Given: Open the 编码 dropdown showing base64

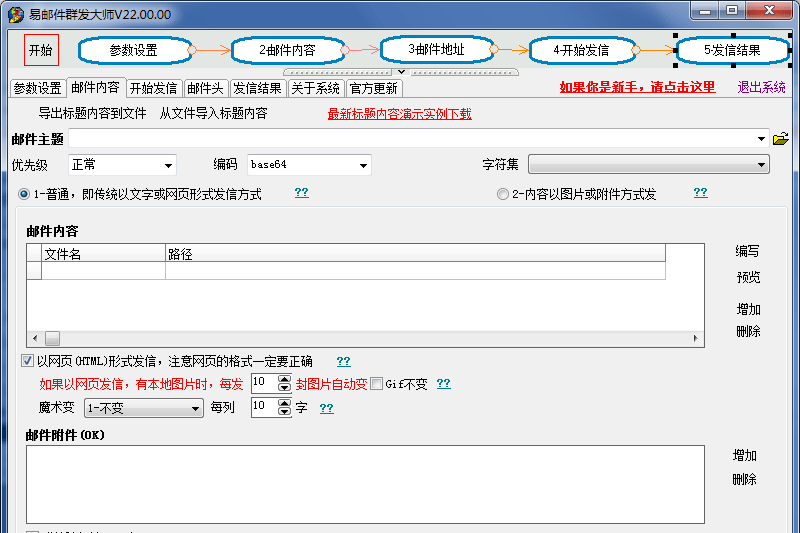Looking at the screenshot, I should (x=309, y=165).
